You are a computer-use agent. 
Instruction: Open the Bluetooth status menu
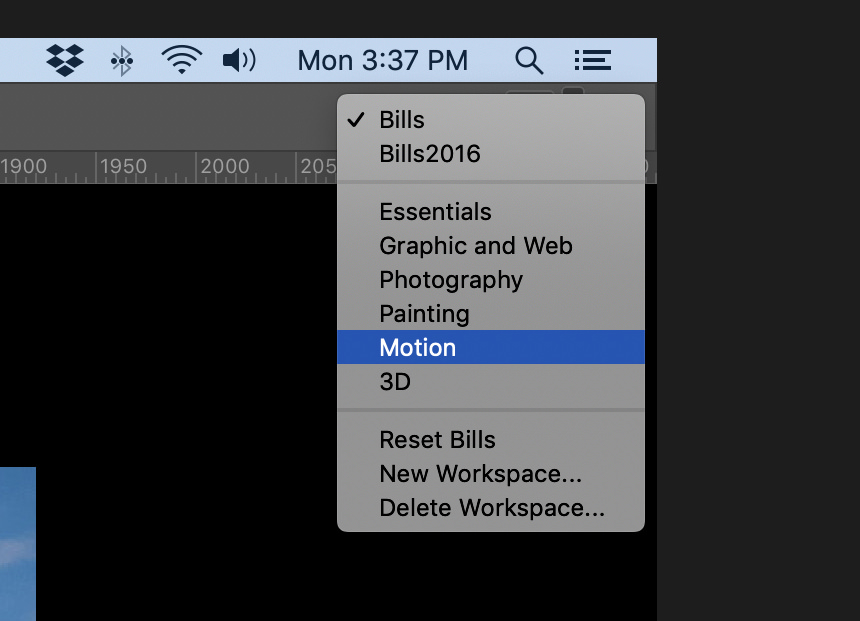(x=122, y=60)
